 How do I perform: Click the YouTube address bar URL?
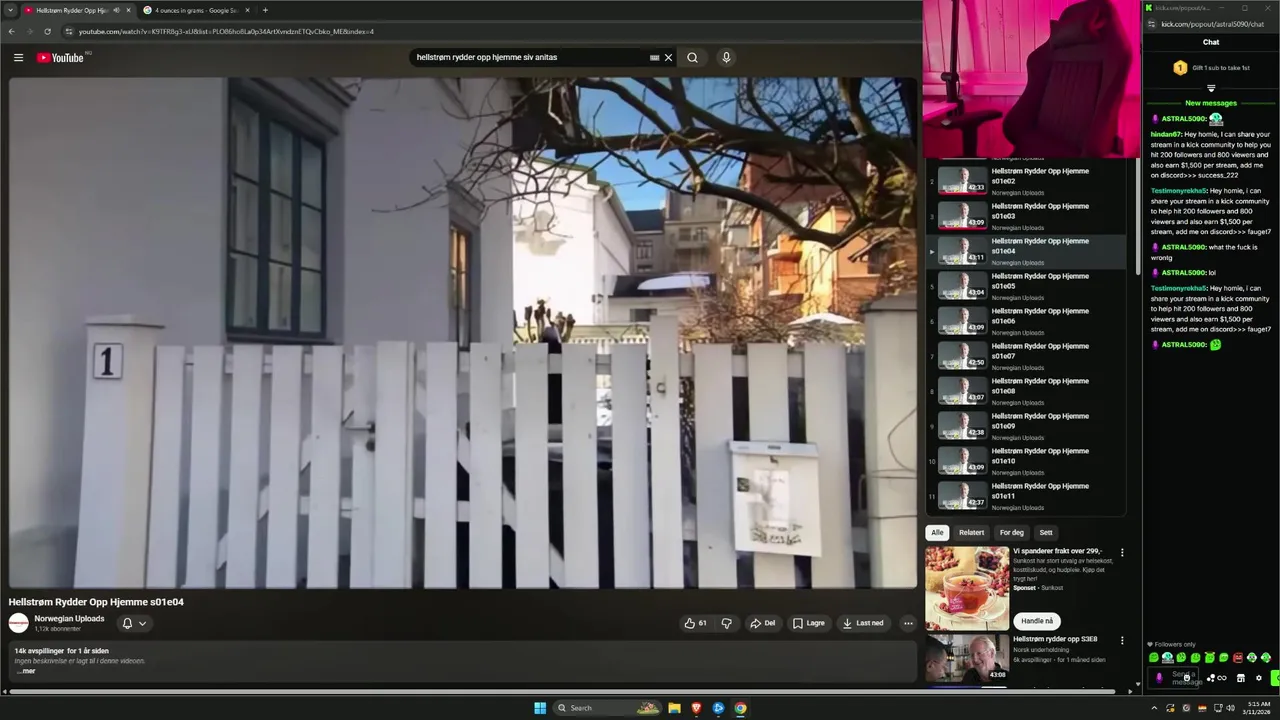click(x=226, y=31)
